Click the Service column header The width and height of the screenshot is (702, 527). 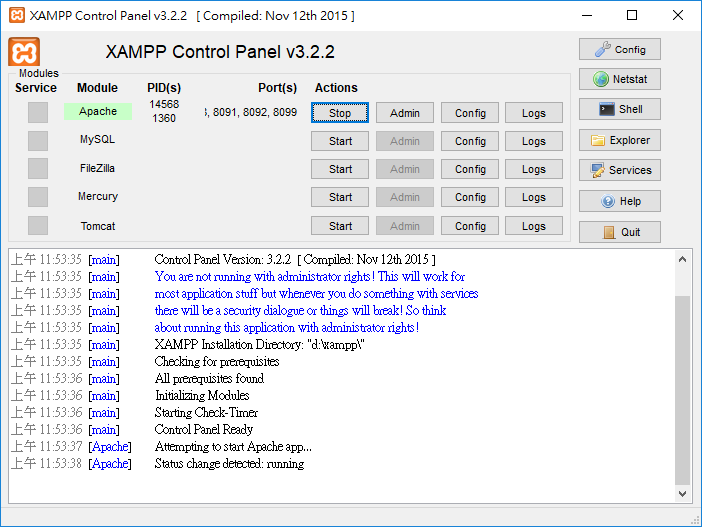(36, 88)
